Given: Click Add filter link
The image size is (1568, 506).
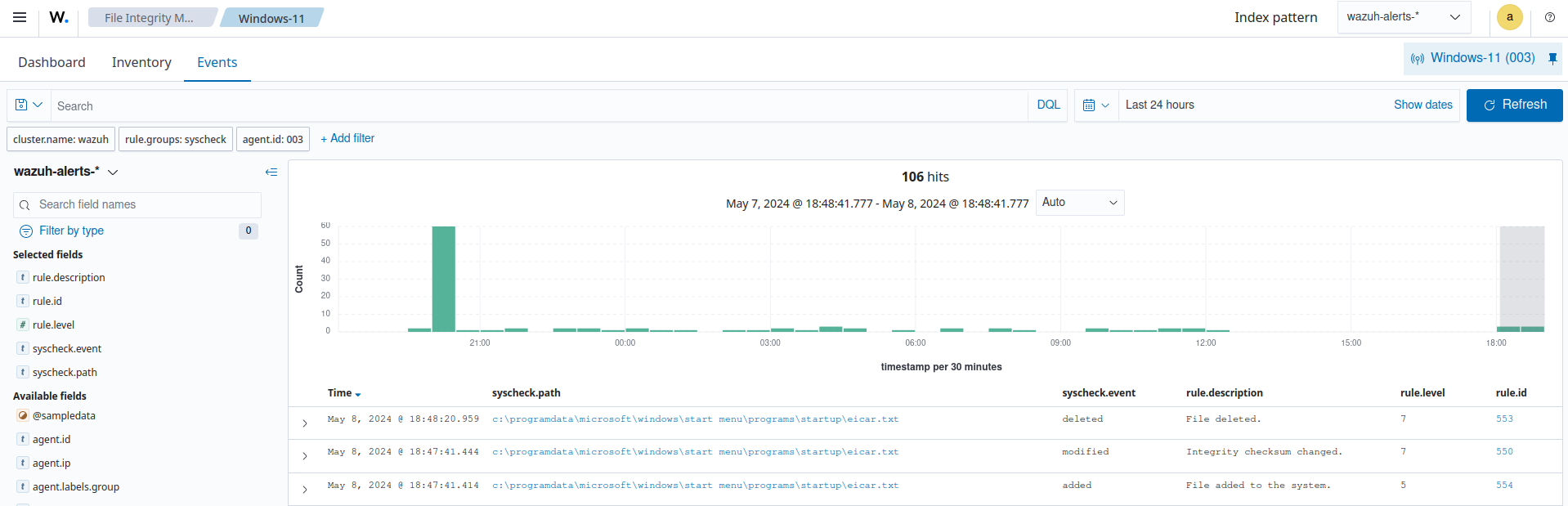Looking at the screenshot, I should [347, 139].
